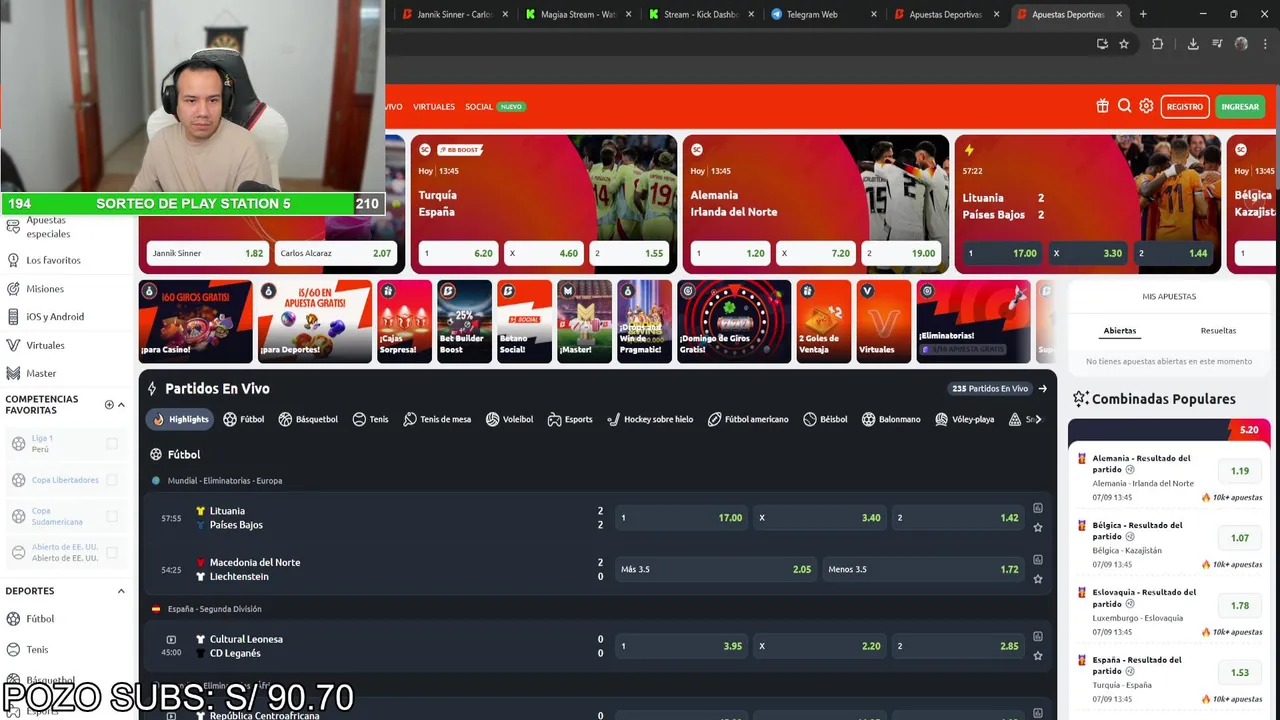
Task: Select the Fútbol americano filter
Action: click(x=748, y=419)
